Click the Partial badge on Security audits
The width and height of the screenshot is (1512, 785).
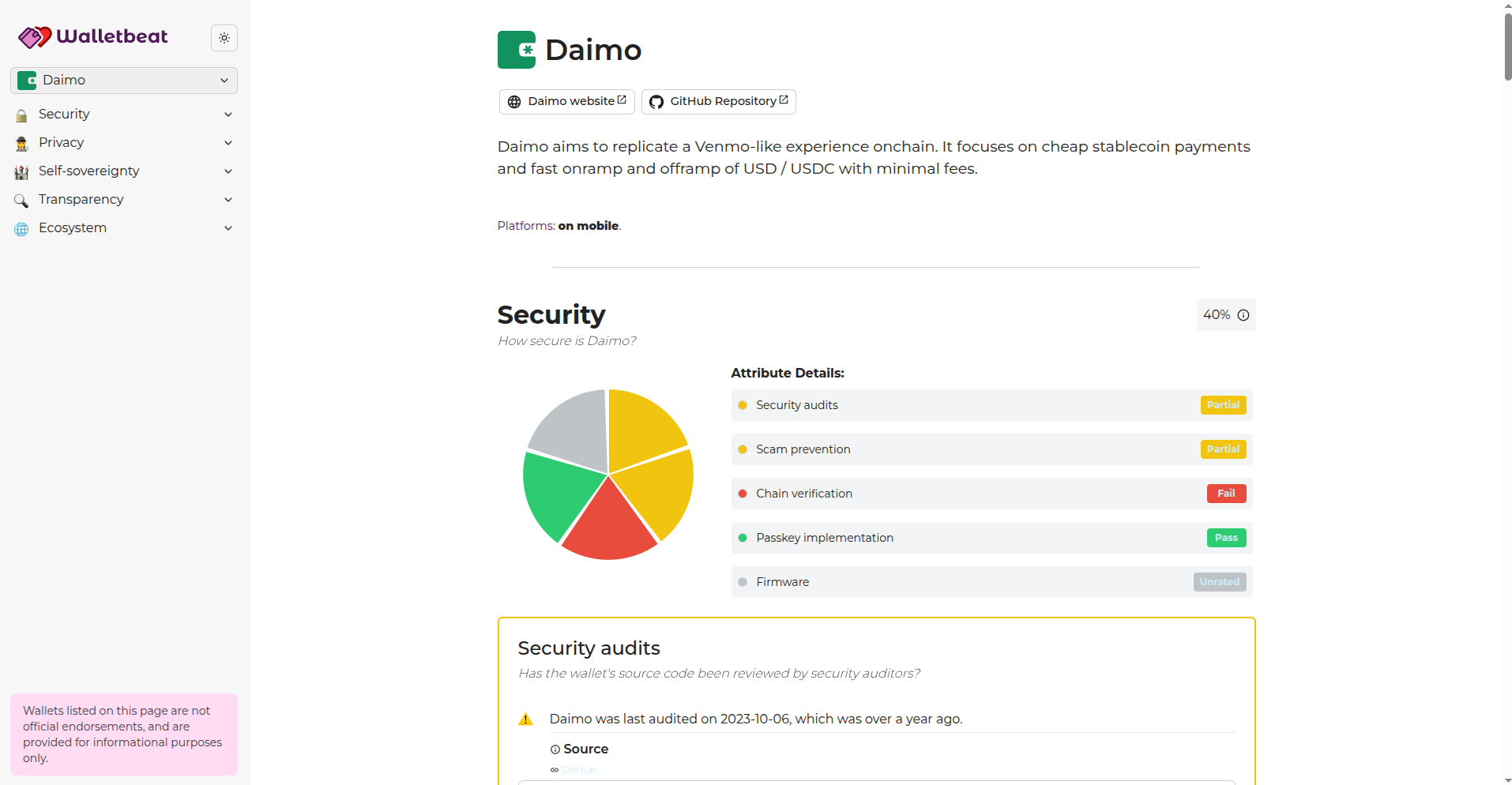1223,405
